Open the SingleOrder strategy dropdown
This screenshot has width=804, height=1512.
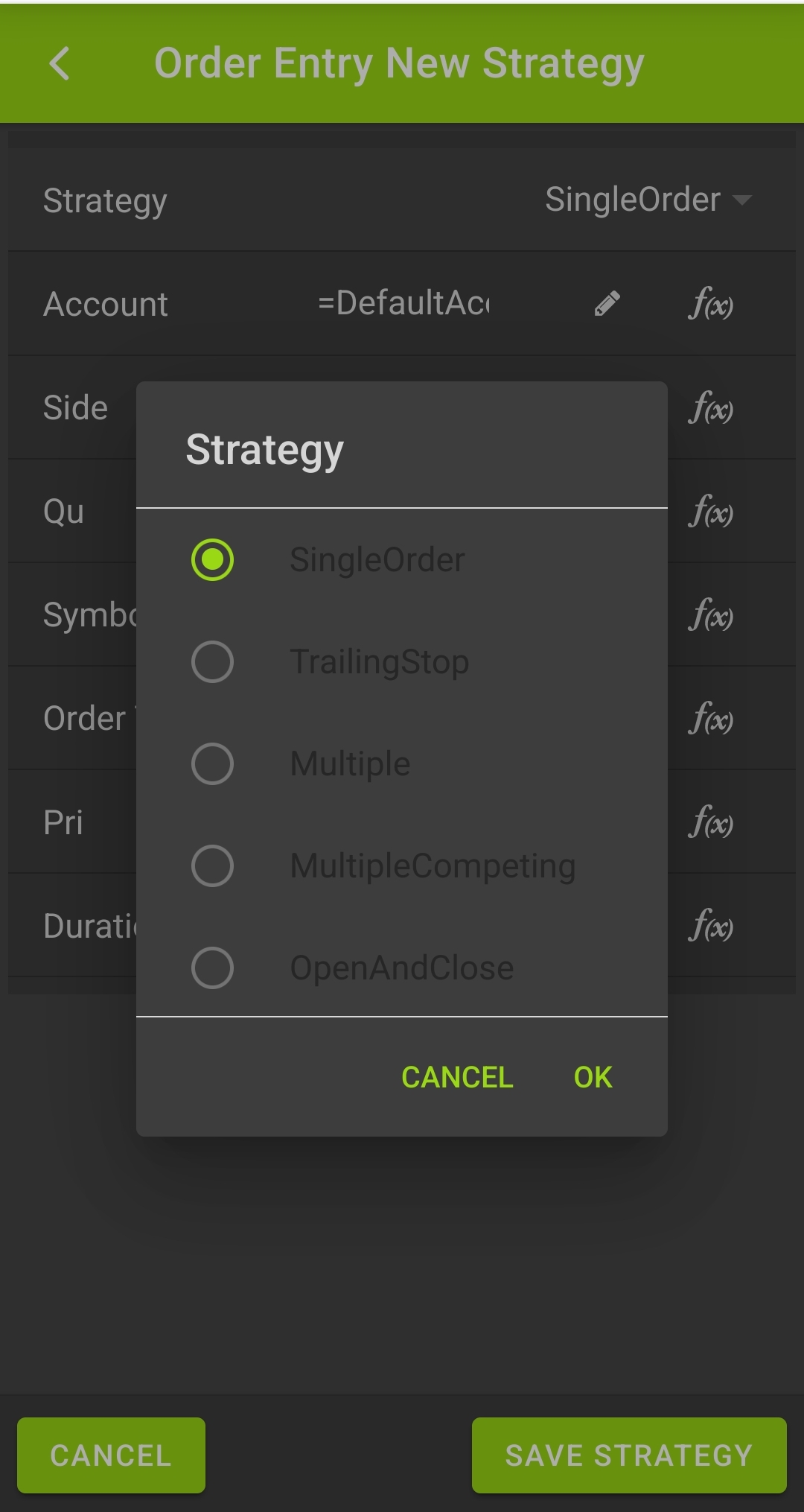coord(648,199)
